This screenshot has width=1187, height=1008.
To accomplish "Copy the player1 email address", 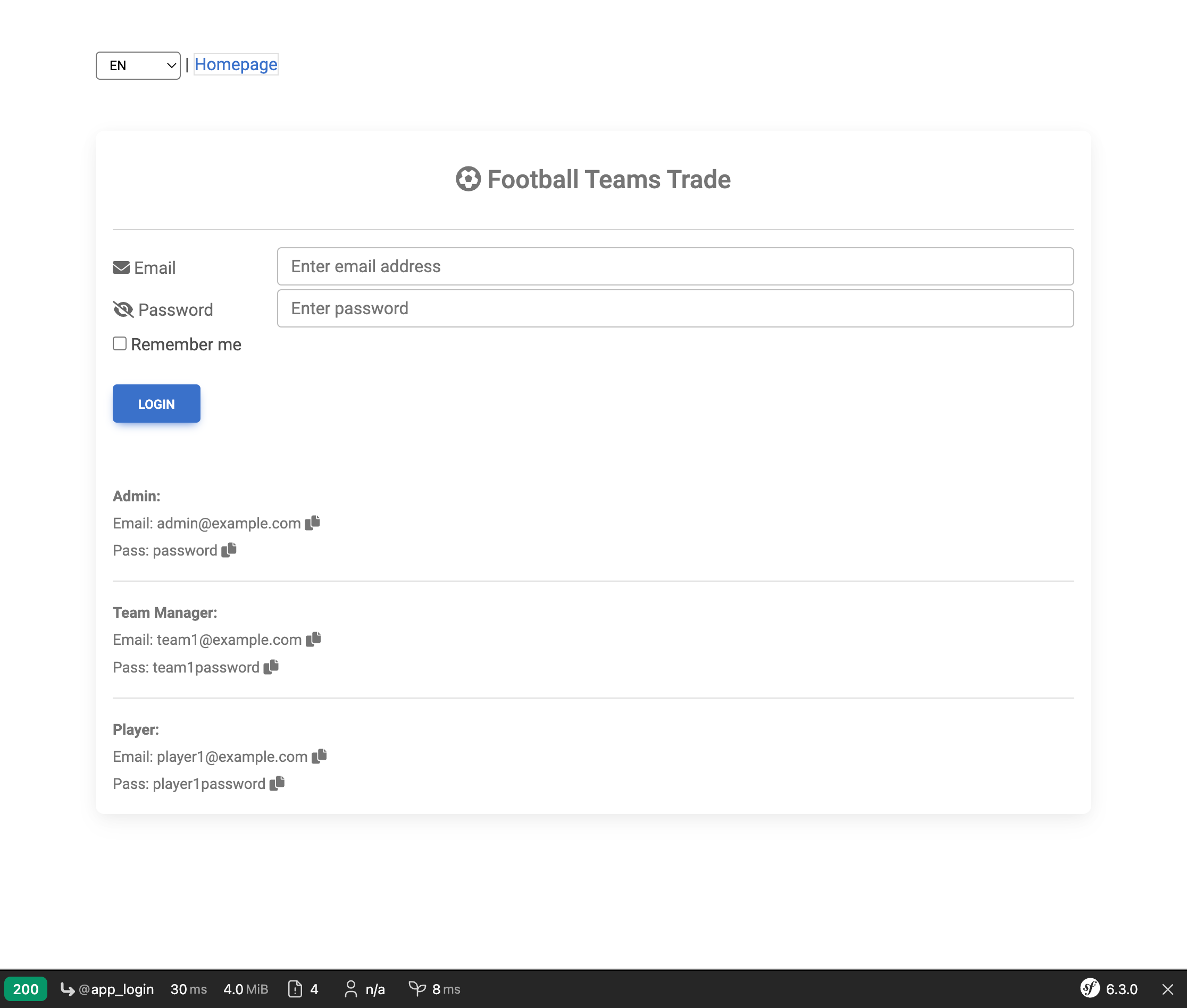I will tap(319, 756).
